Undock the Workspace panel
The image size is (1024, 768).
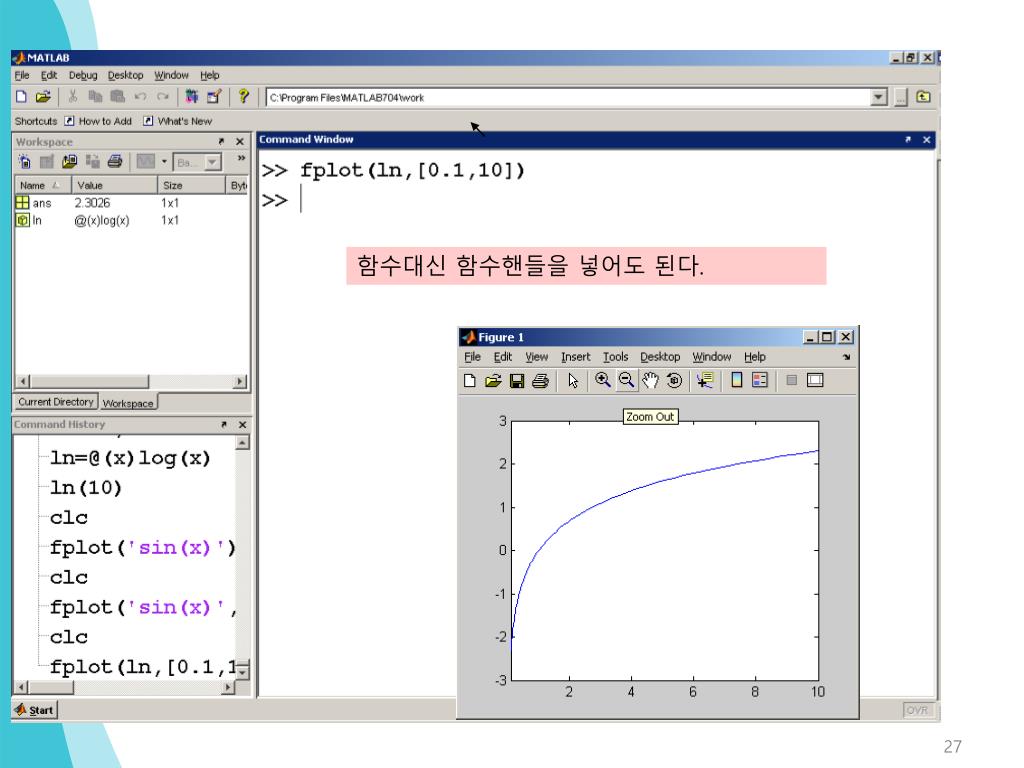click(x=221, y=141)
